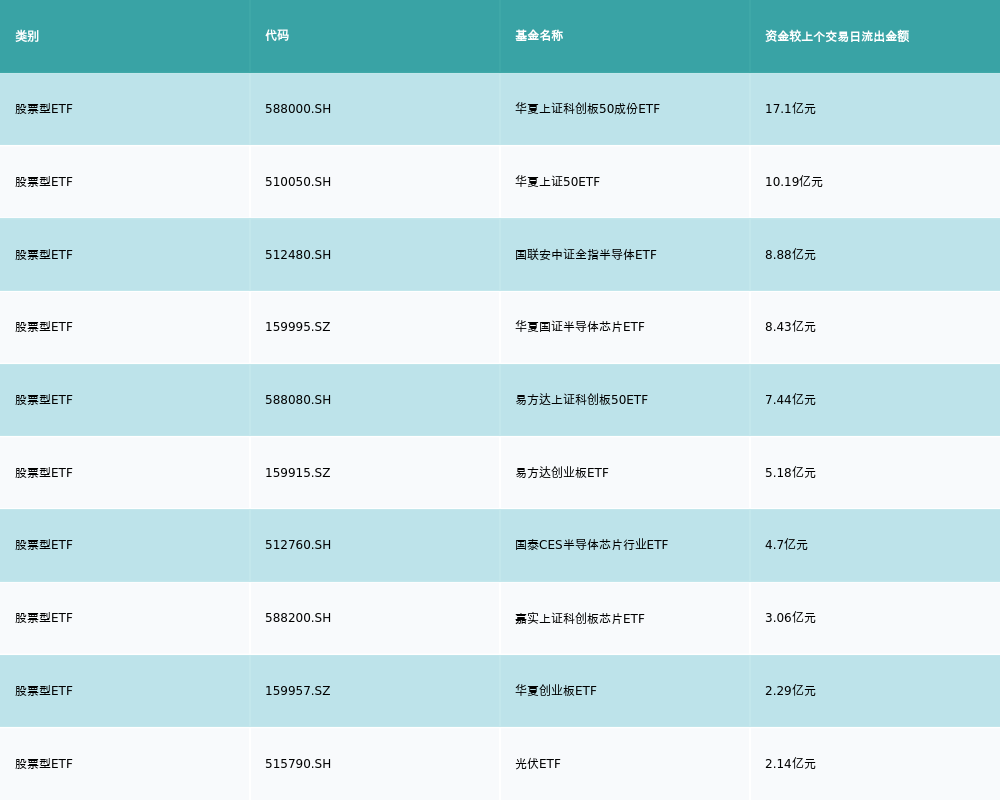Image resolution: width=1000 pixels, height=800 pixels.
Task: Select the 华夏创业板ETF fund name
Action: pos(556,691)
